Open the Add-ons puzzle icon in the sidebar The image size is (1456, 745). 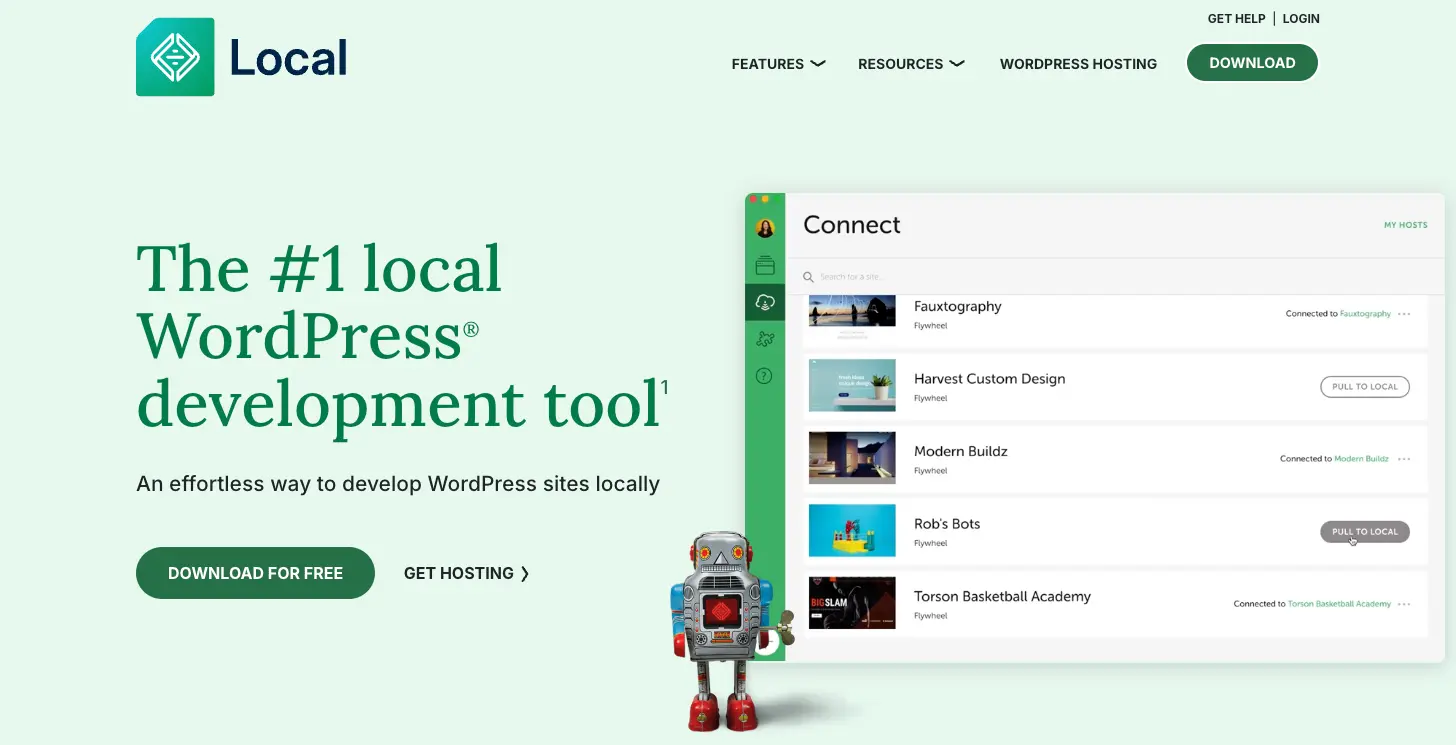[x=765, y=339]
